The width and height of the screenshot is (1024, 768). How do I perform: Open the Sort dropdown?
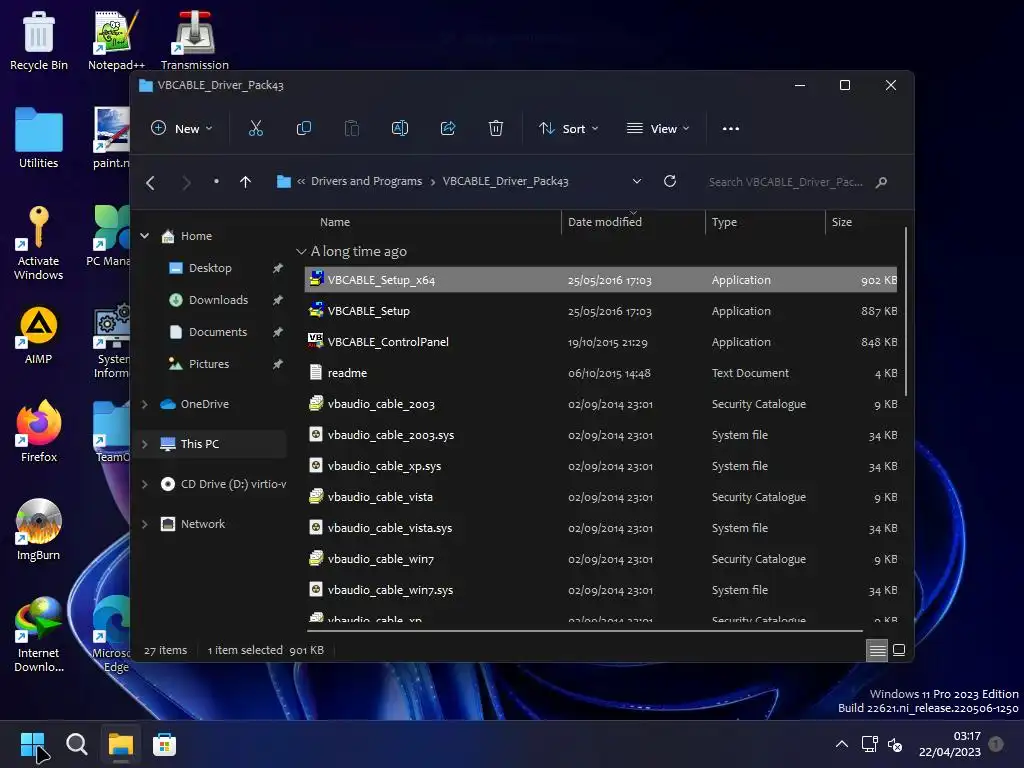click(x=568, y=129)
